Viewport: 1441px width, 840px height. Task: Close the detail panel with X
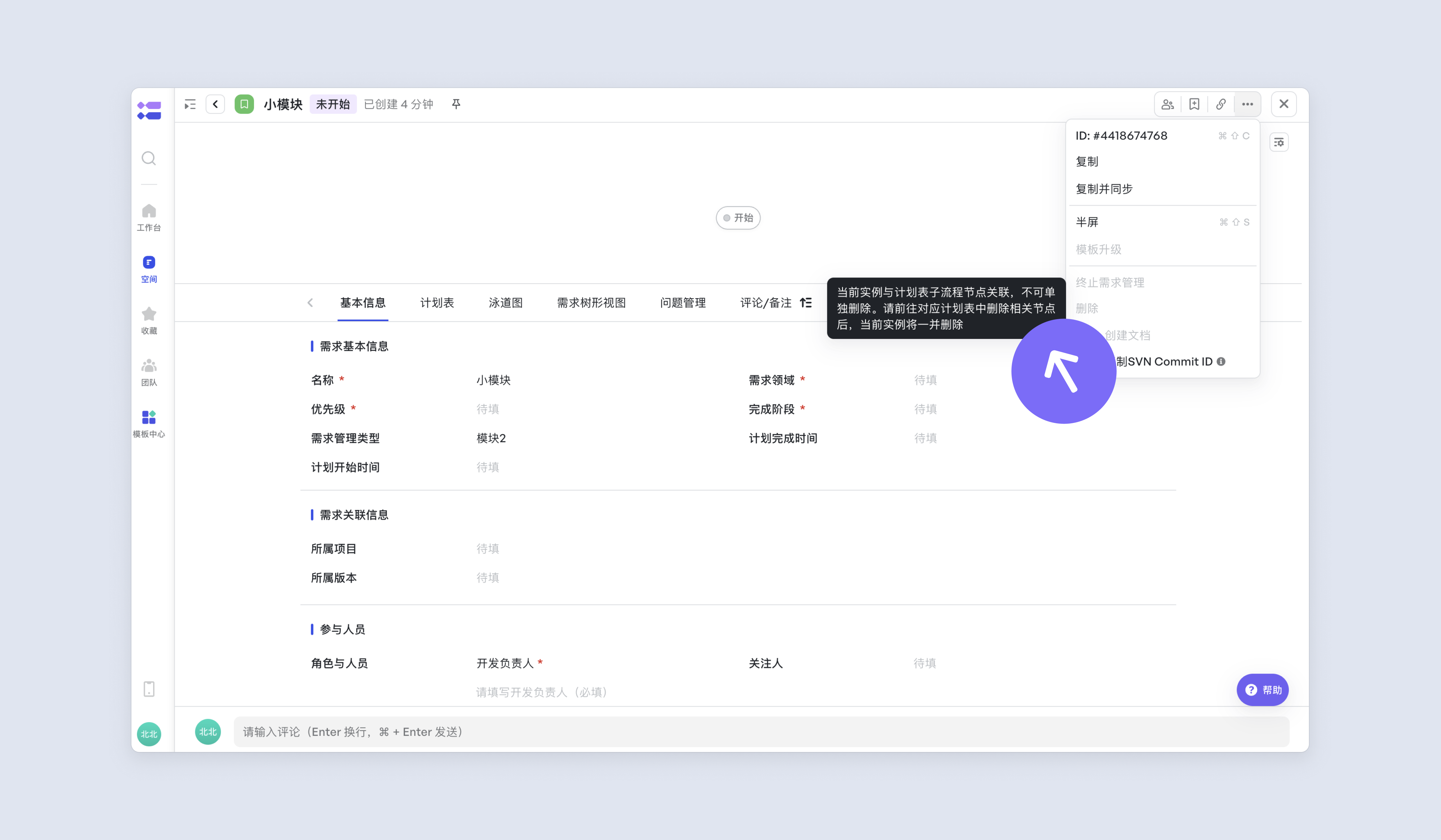[1284, 104]
